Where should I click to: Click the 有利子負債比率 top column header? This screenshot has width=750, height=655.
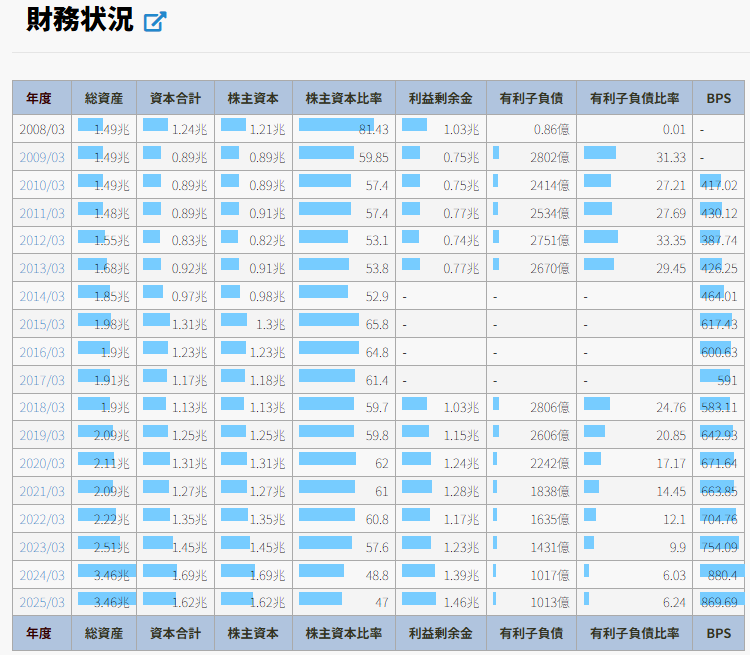[x=634, y=98]
